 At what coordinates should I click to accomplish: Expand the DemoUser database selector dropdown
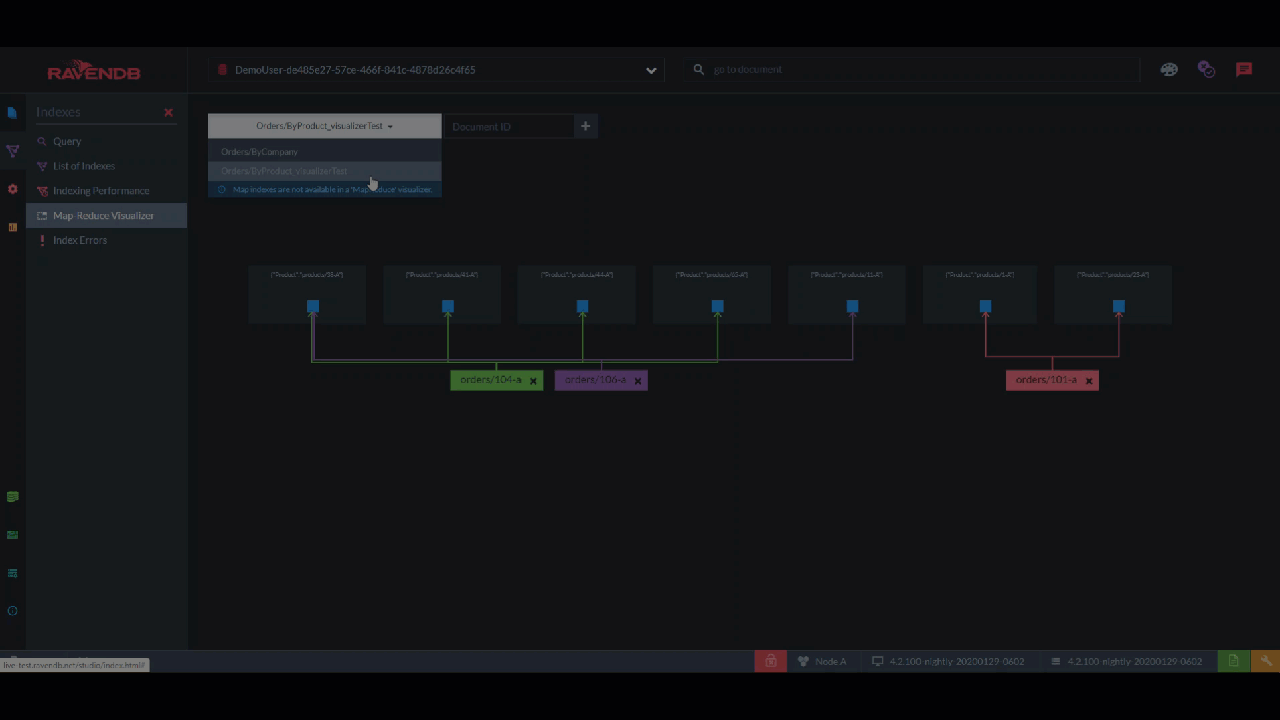click(x=438, y=70)
